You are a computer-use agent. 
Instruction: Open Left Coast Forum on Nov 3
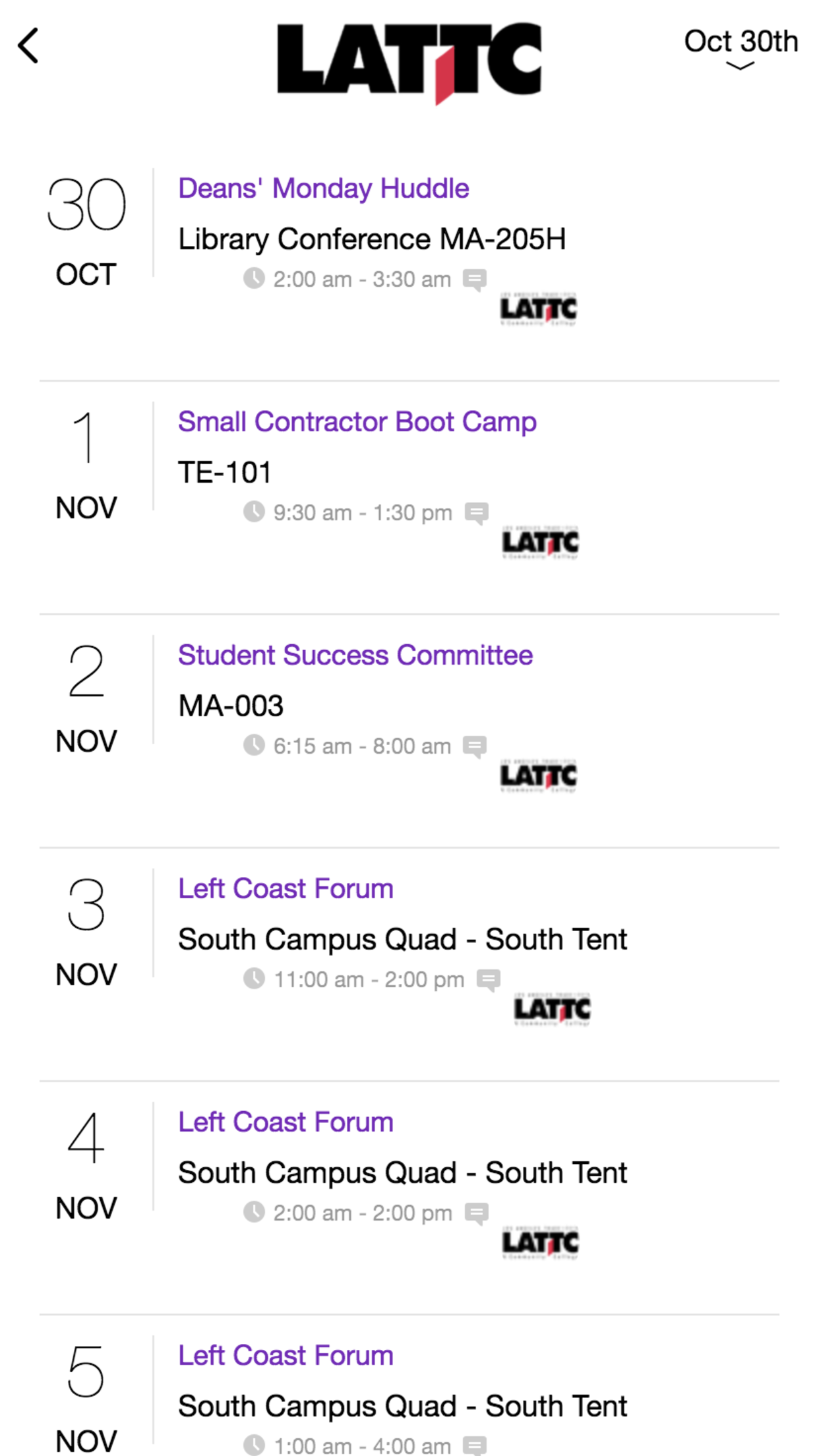pyautogui.click(x=286, y=889)
